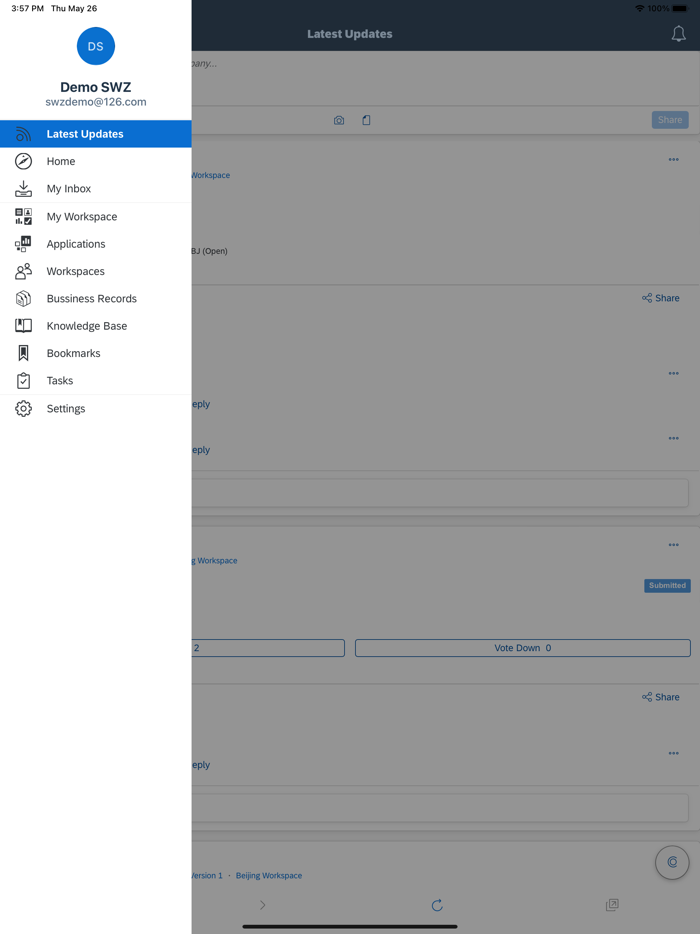
Task: Click the Latest Updates feed icon
Action: click(23, 134)
